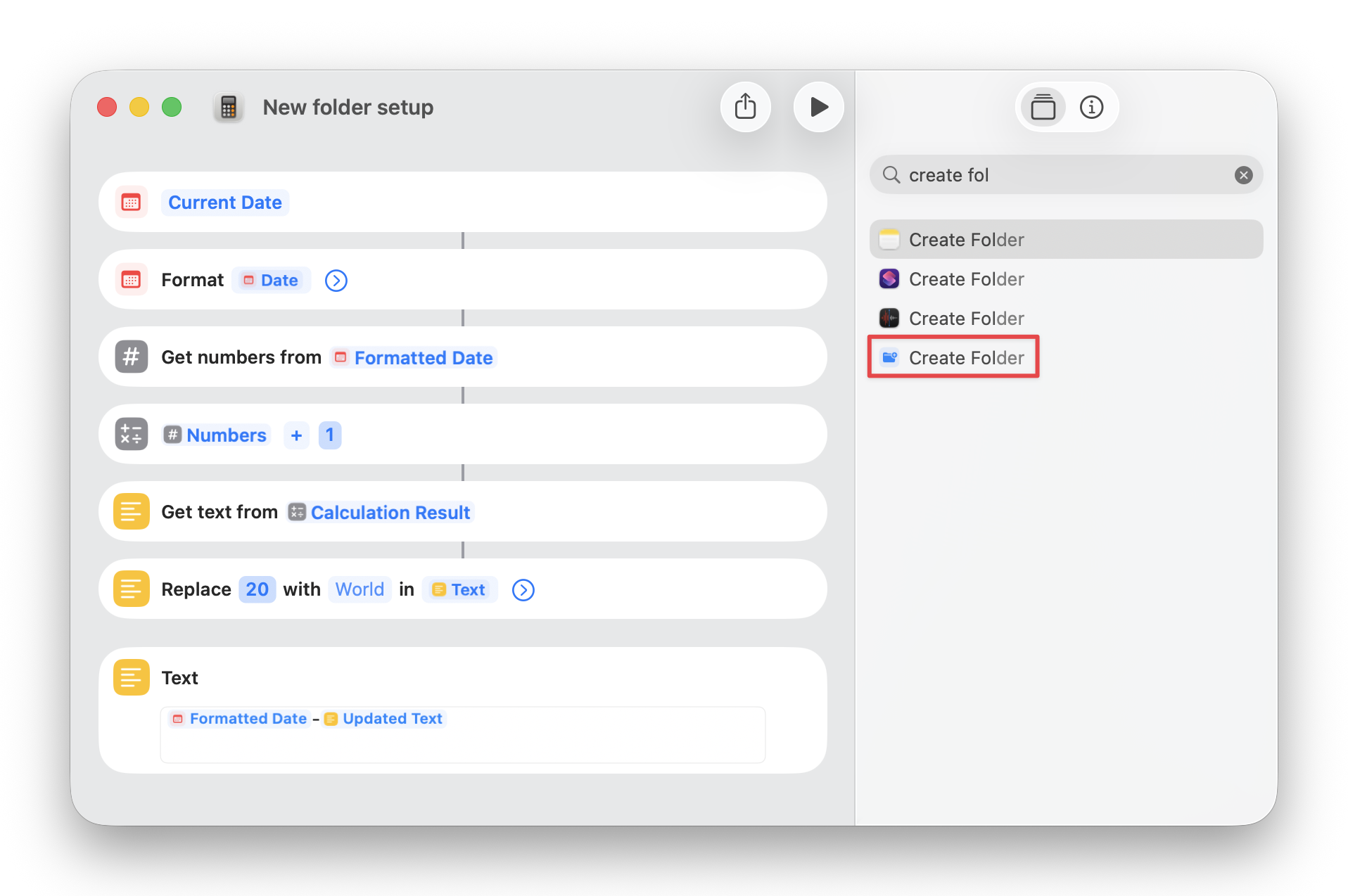Viewport: 1348px width, 896px height.
Task: Click inside the action search field
Action: coord(1020,174)
